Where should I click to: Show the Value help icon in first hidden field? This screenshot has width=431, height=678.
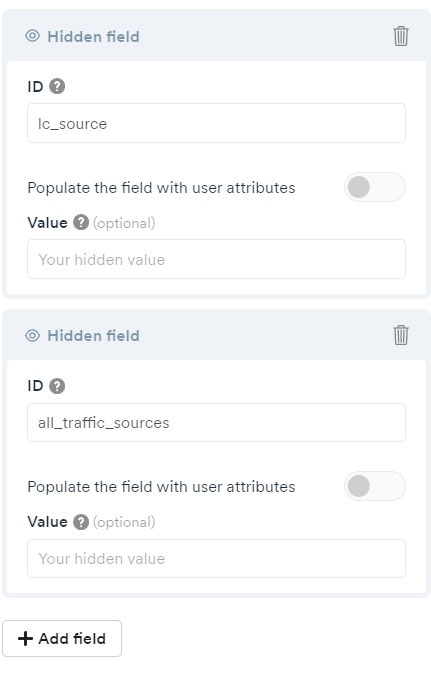tap(81, 223)
